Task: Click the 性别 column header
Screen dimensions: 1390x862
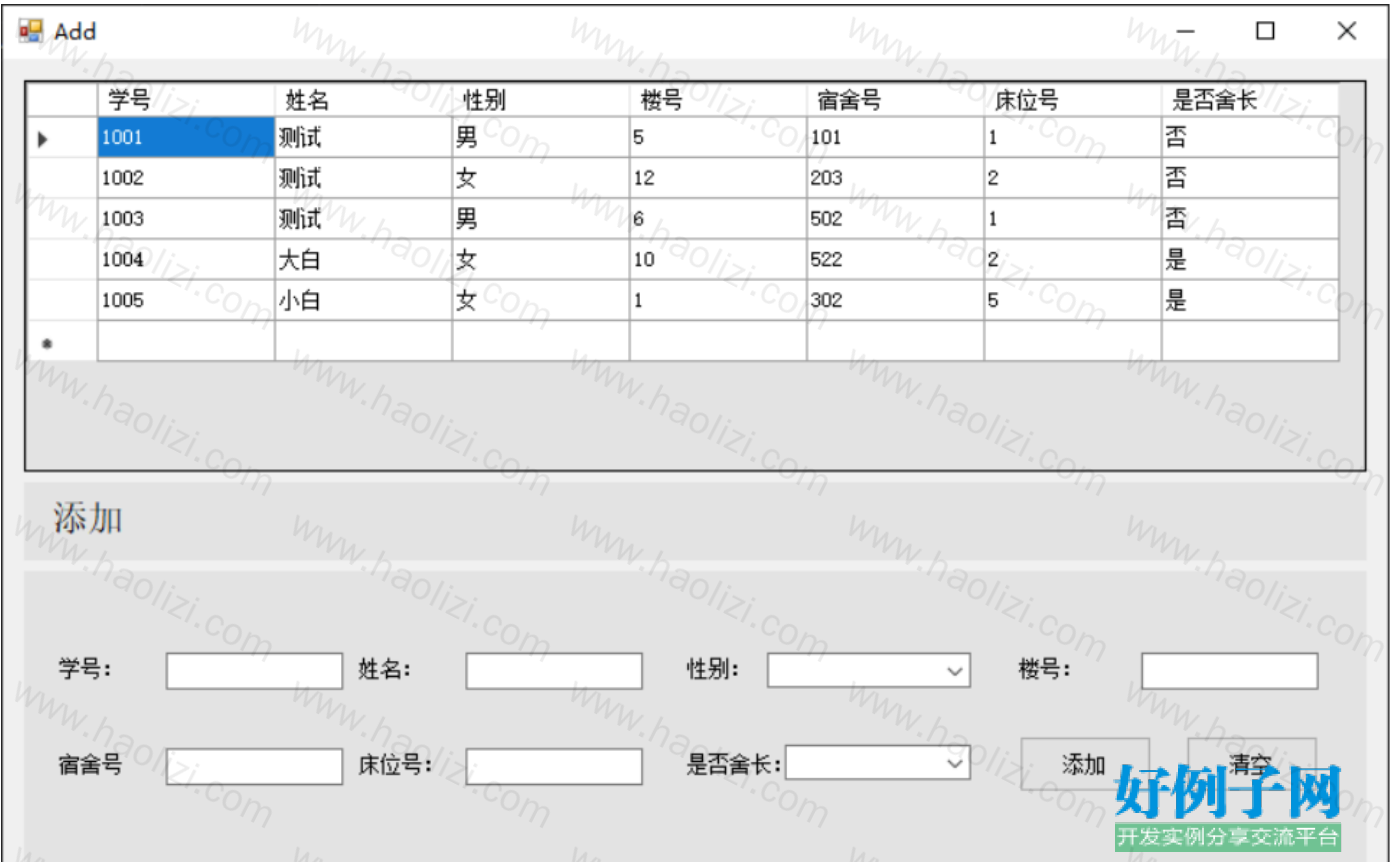Action: click(x=541, y=100)
